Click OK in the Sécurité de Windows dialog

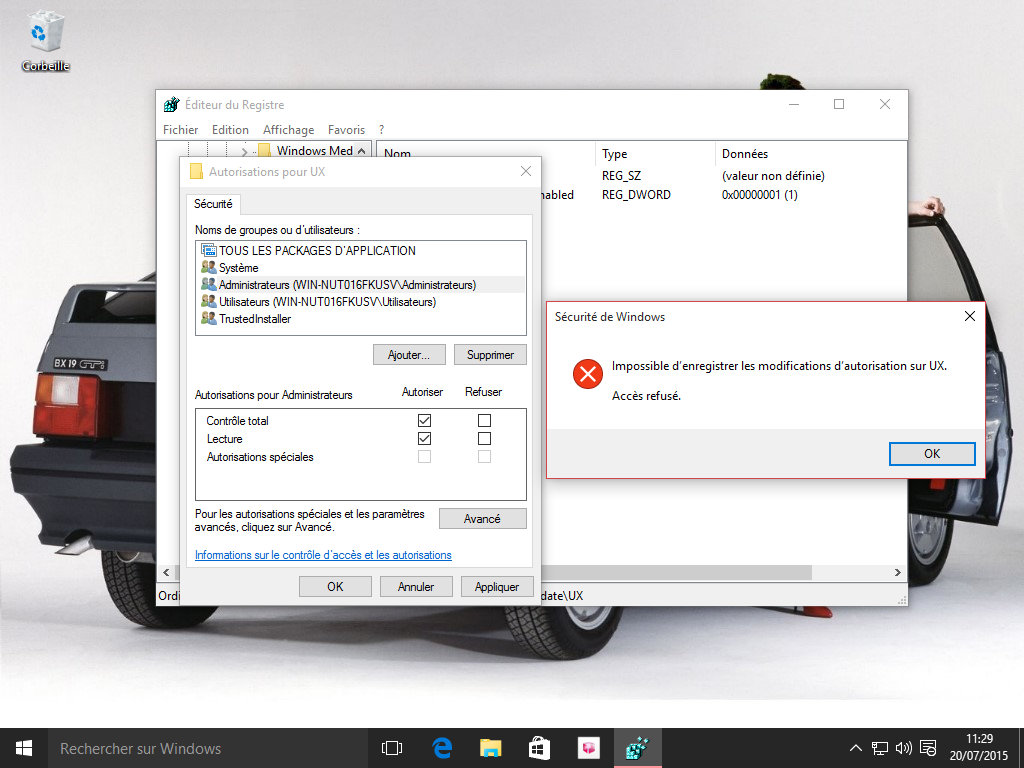pyautogui.click(x=931, y=454)
